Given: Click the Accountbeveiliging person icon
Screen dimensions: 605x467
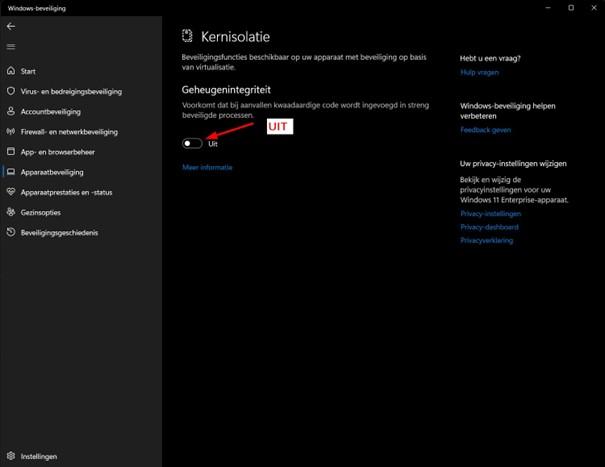Looking at the screenshot, I should [11, 111].
